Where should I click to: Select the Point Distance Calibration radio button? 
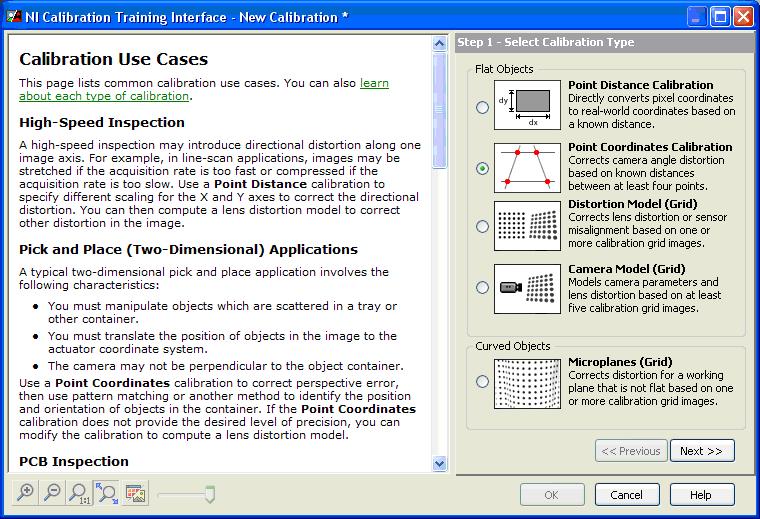pyautogui.click(x=482, y=107)
